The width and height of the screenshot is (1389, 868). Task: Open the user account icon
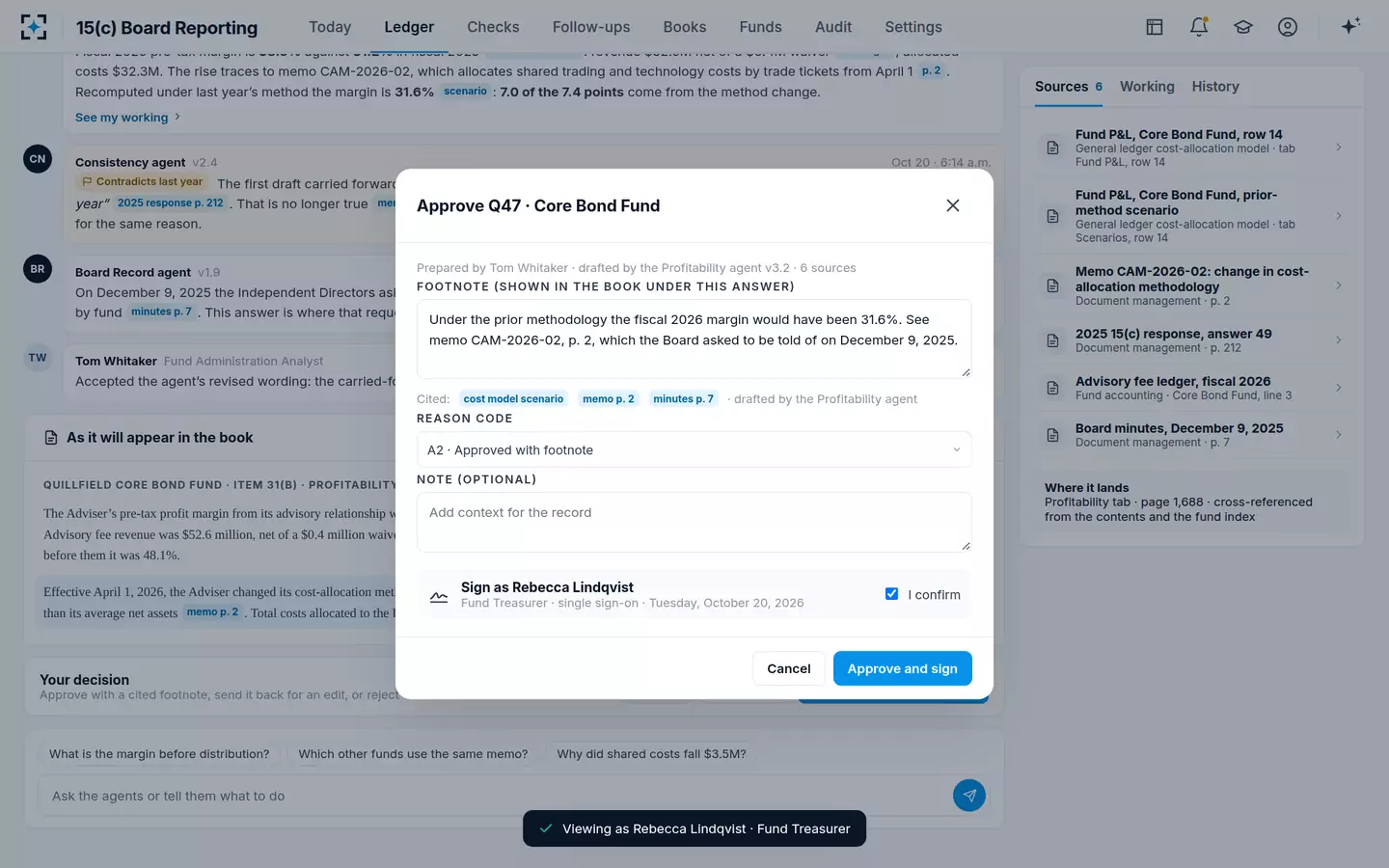point(1288,27)
